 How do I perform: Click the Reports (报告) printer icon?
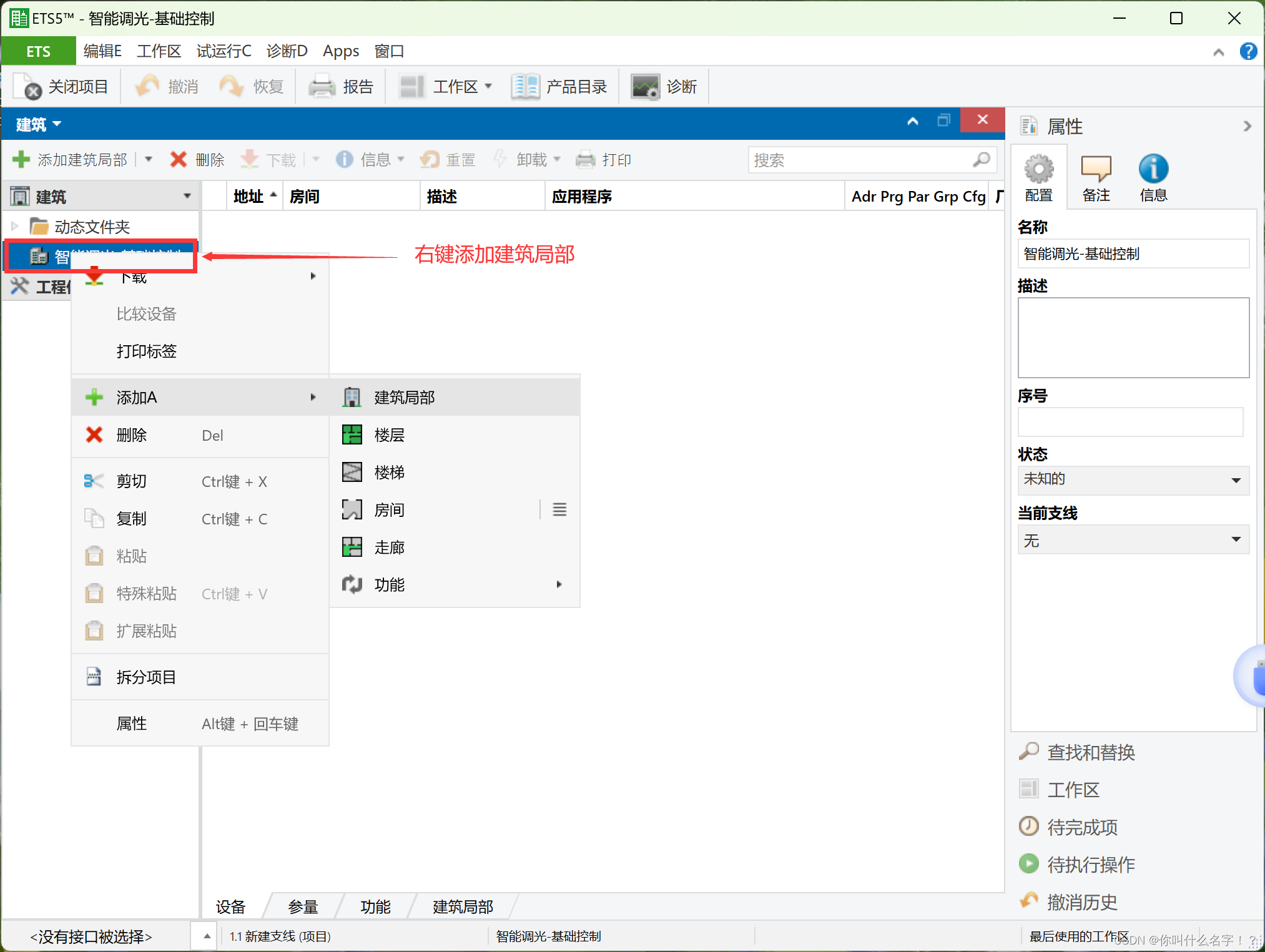click(x=322, y=87)
